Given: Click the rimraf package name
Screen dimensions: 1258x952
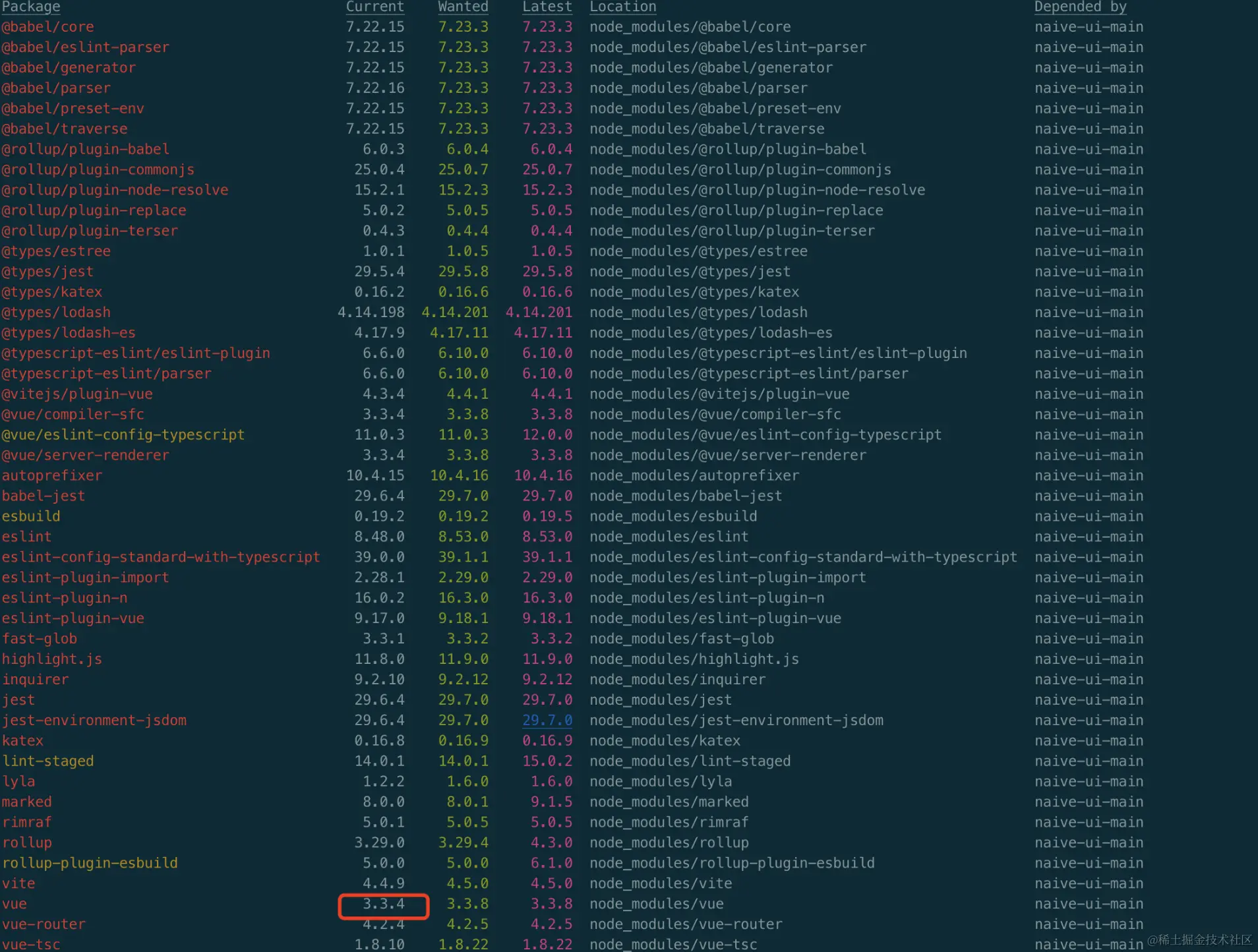Looking at the screenshot, I should 27,823.
